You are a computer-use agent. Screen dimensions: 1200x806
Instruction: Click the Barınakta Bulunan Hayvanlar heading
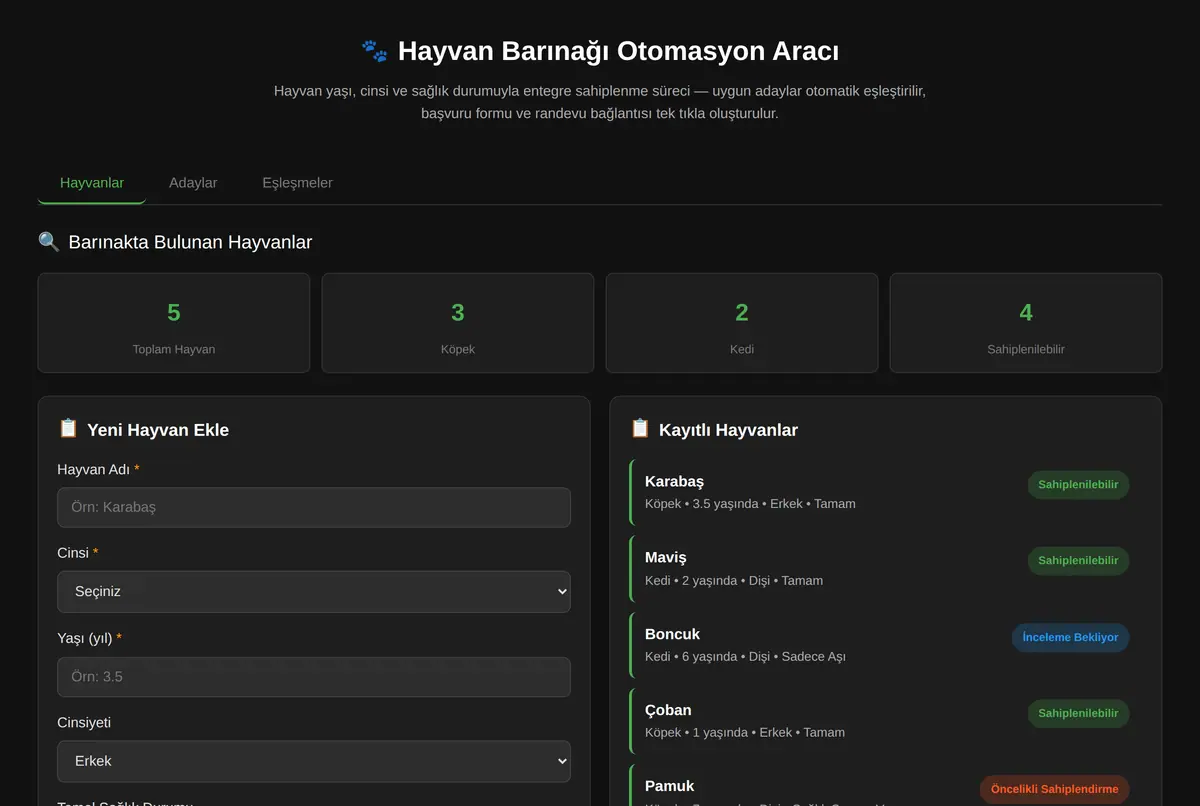click(190, 242)
